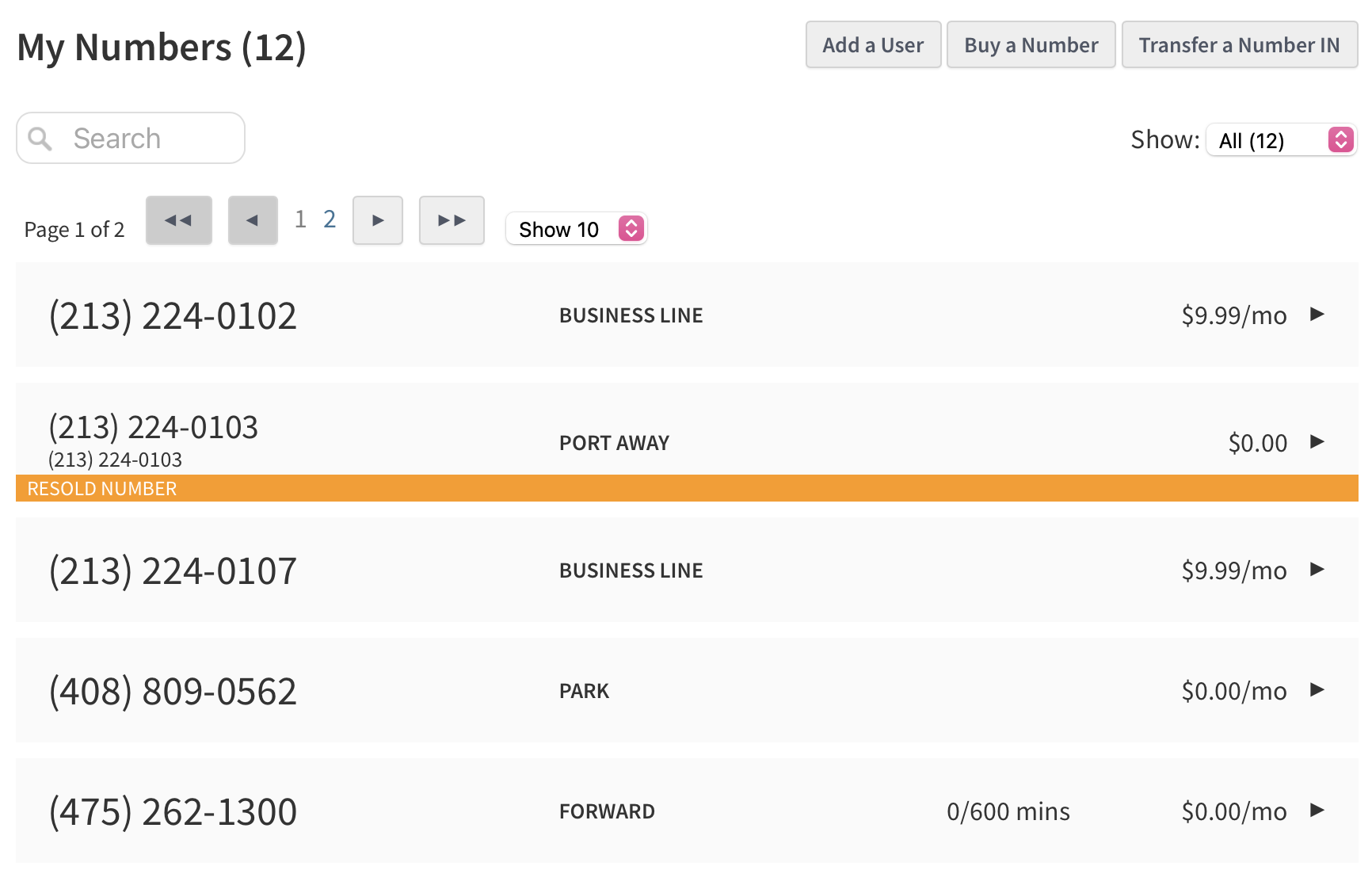
Task: Open the (213) 224-0102 phone number
Action: [173, 315]
